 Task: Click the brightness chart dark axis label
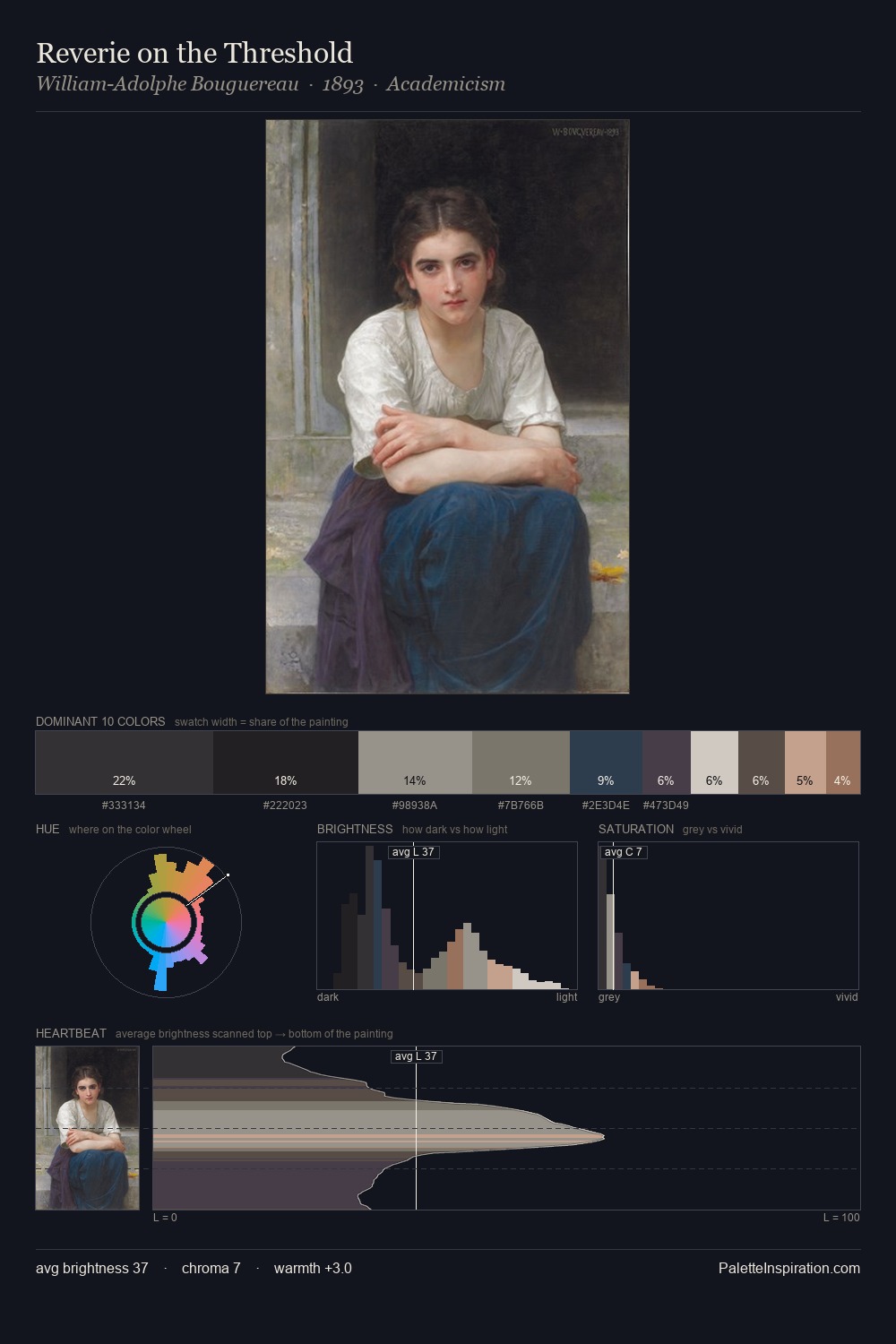coord(328,997)
